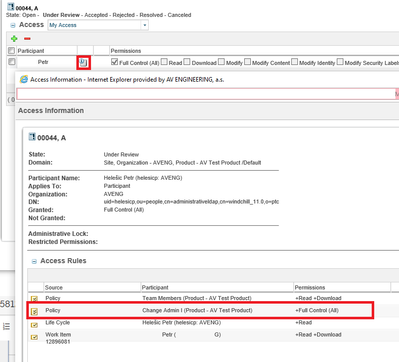Click the Internet Explorer logo in the popup title
Image resolution: width=399 pixels, height=362 pixels.
(x=24, y=79)
